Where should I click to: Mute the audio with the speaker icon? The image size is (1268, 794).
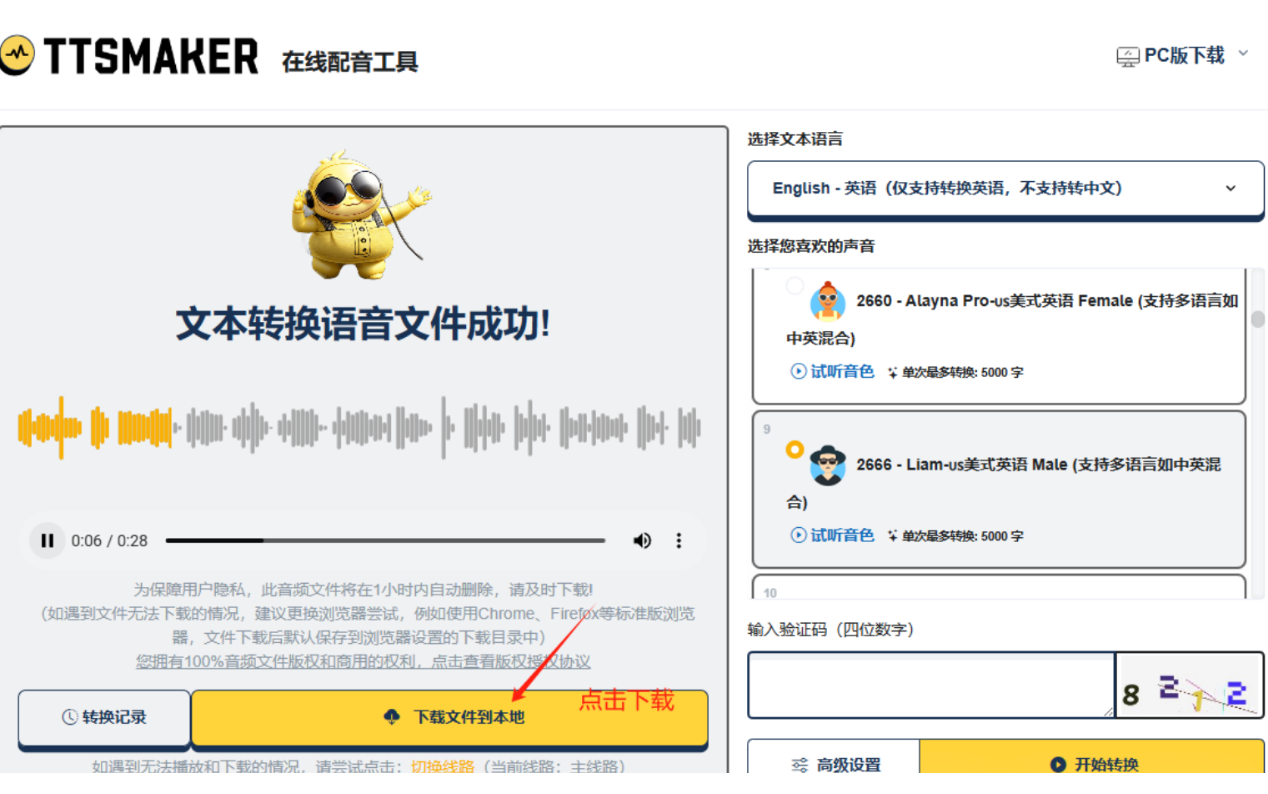[642, 541]
